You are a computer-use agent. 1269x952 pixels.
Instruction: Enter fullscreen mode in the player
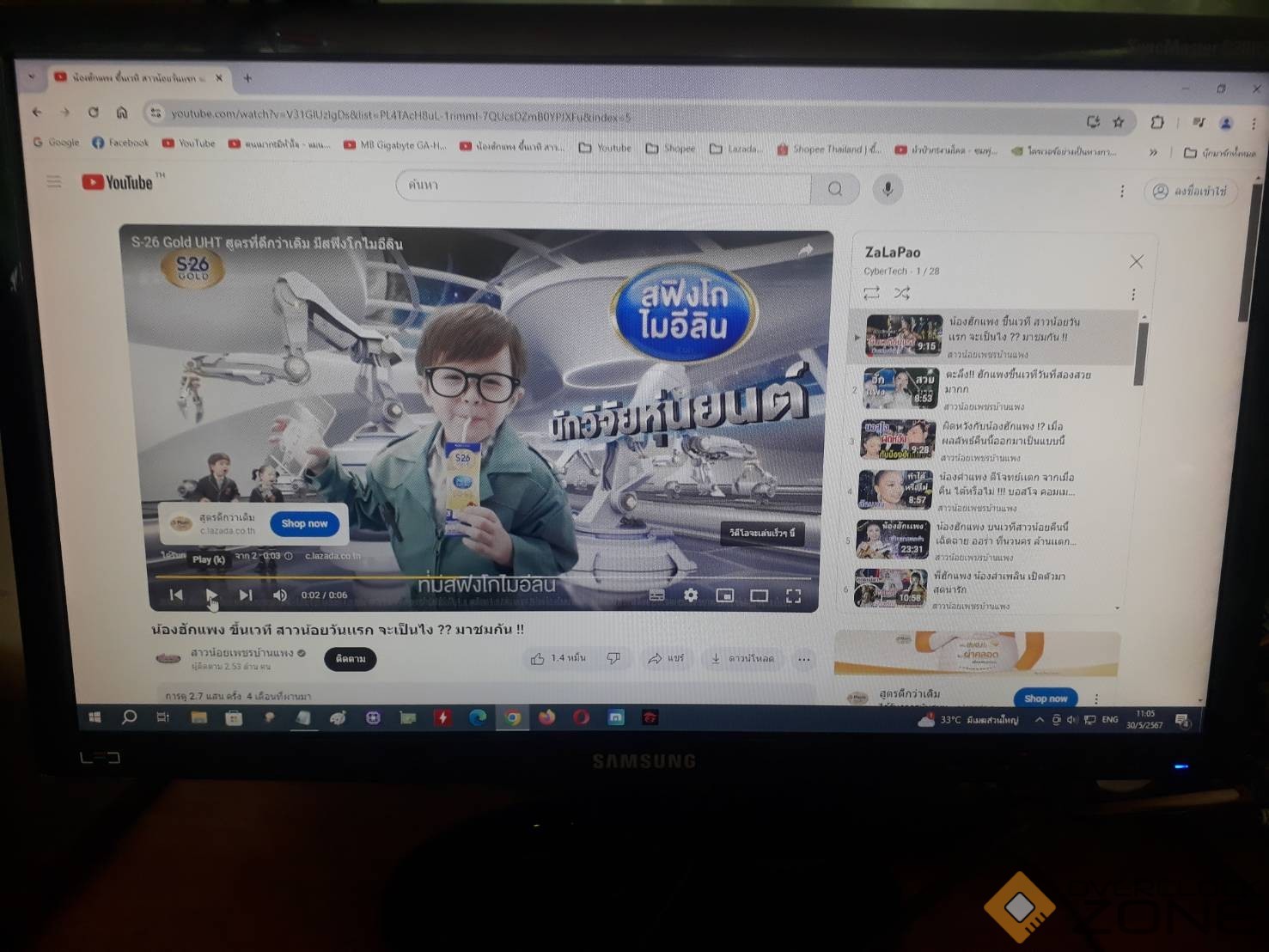click(x=793, y=595)
